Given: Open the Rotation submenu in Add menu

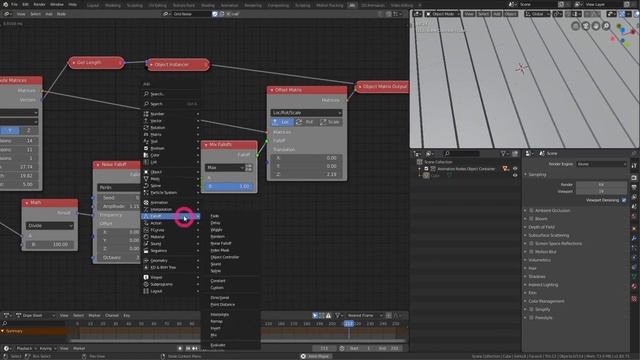Looking at the screenshot, I should point(171,128).
